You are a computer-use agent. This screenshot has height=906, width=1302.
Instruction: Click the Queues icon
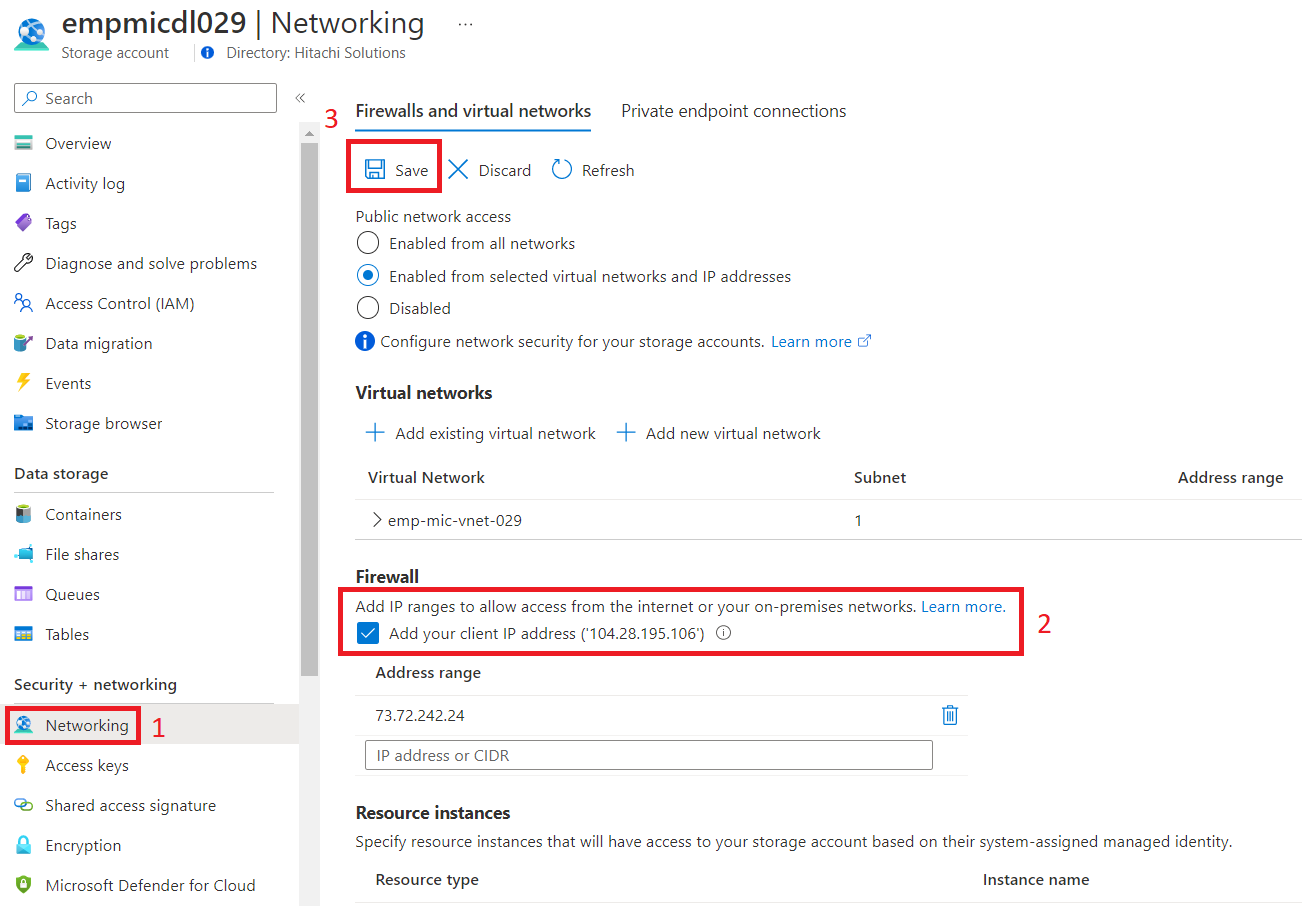[24, 594]
